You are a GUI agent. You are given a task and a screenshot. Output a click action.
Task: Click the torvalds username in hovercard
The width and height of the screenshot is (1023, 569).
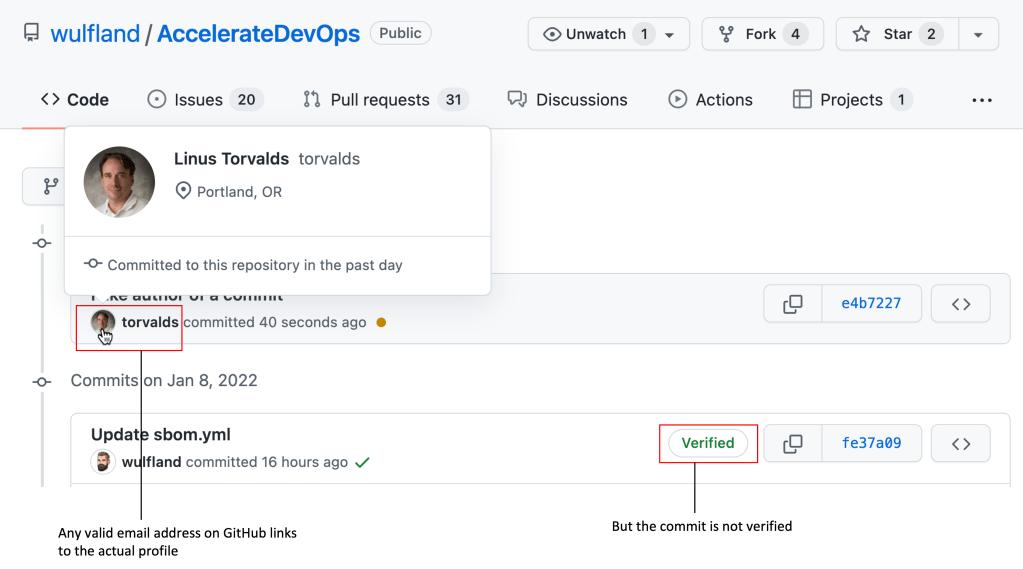point(329,159)
